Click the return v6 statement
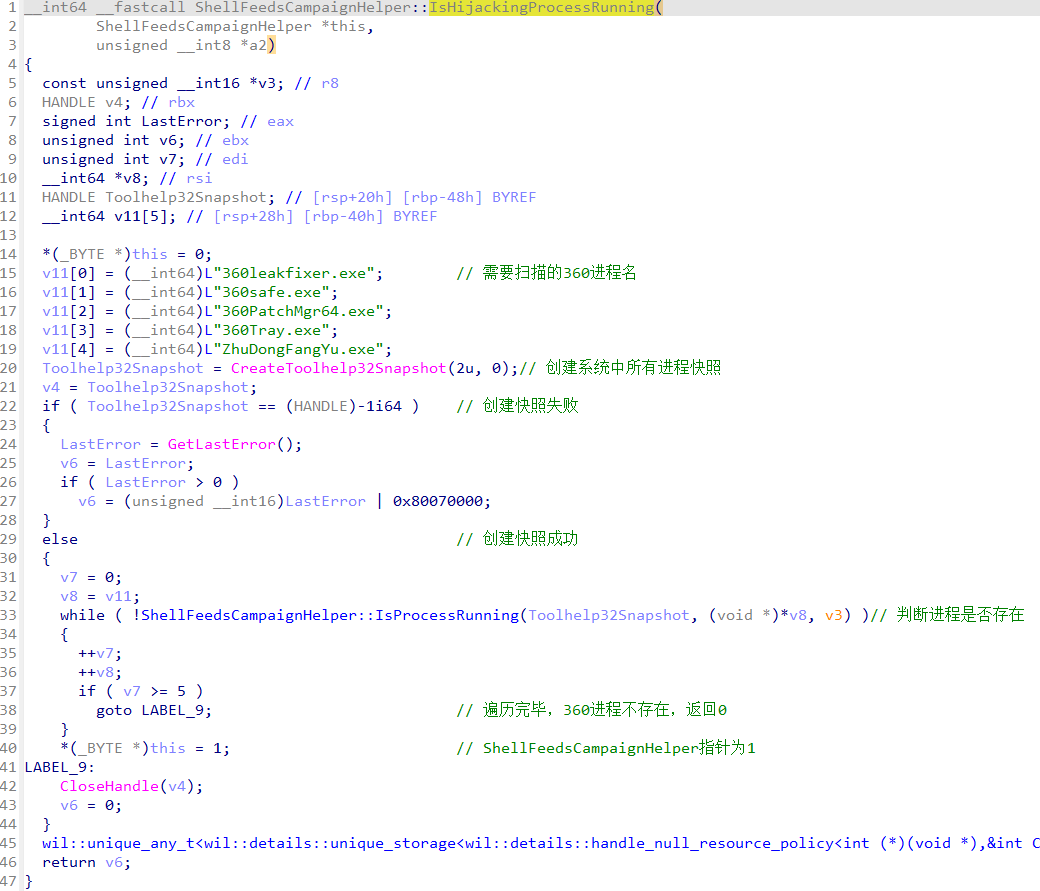Screen dimensions: 1040x891 click(x=86, y=862)
